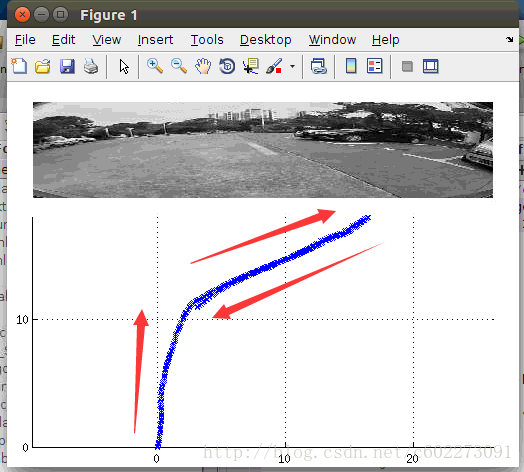Open the Edit menu
The width and height of the screenshot is (524, 472).
(63, 40)
